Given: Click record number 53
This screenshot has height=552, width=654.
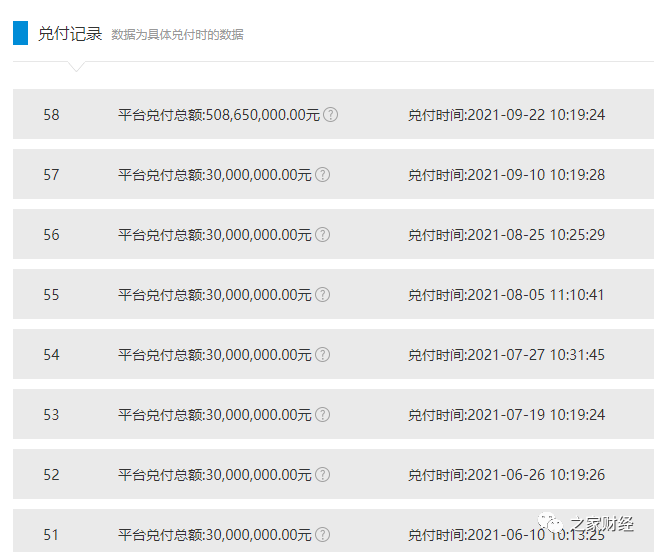Looking at the screenshot, I should tap(51, 415).
